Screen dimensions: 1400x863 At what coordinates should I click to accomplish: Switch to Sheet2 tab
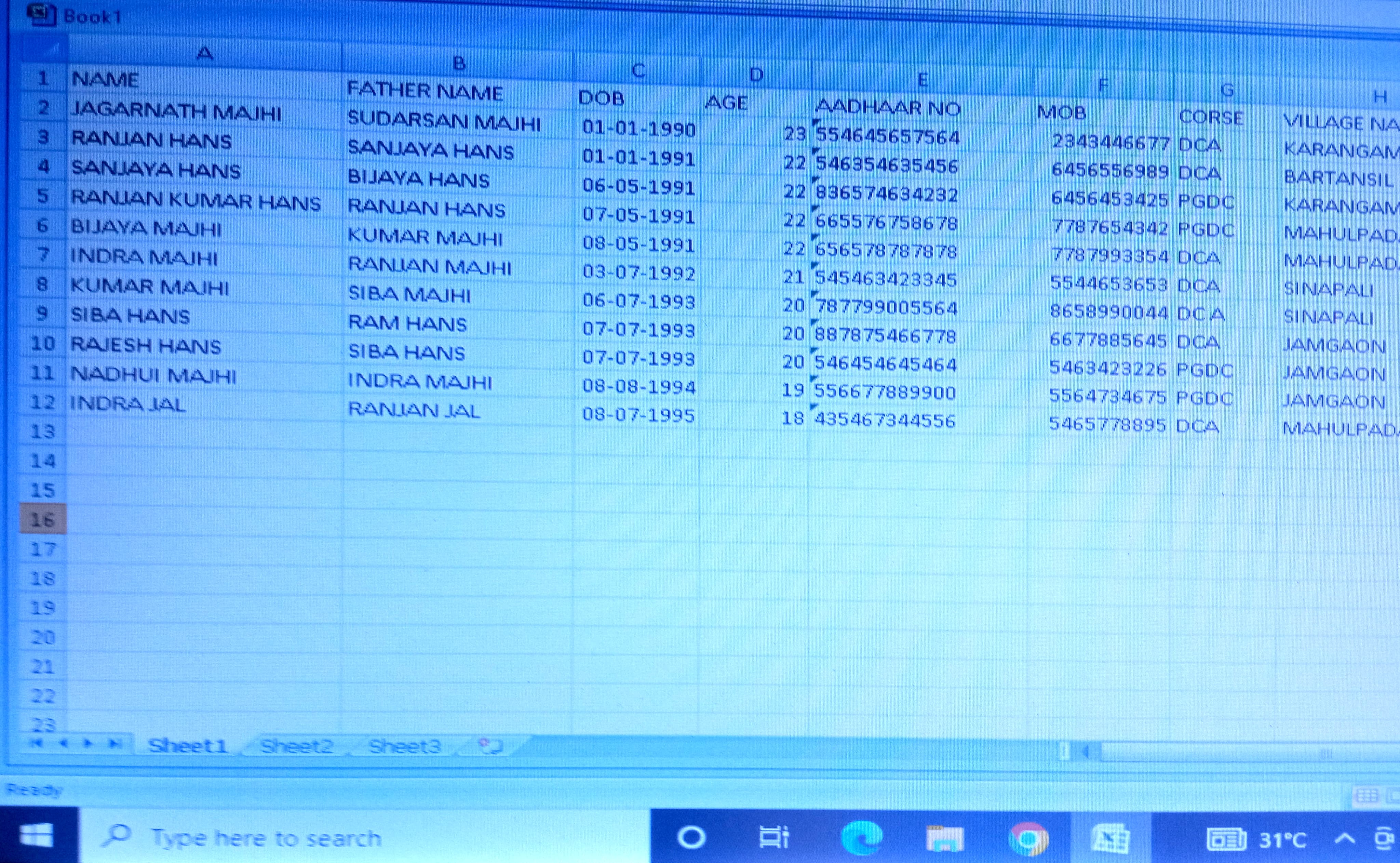[297, 745]
